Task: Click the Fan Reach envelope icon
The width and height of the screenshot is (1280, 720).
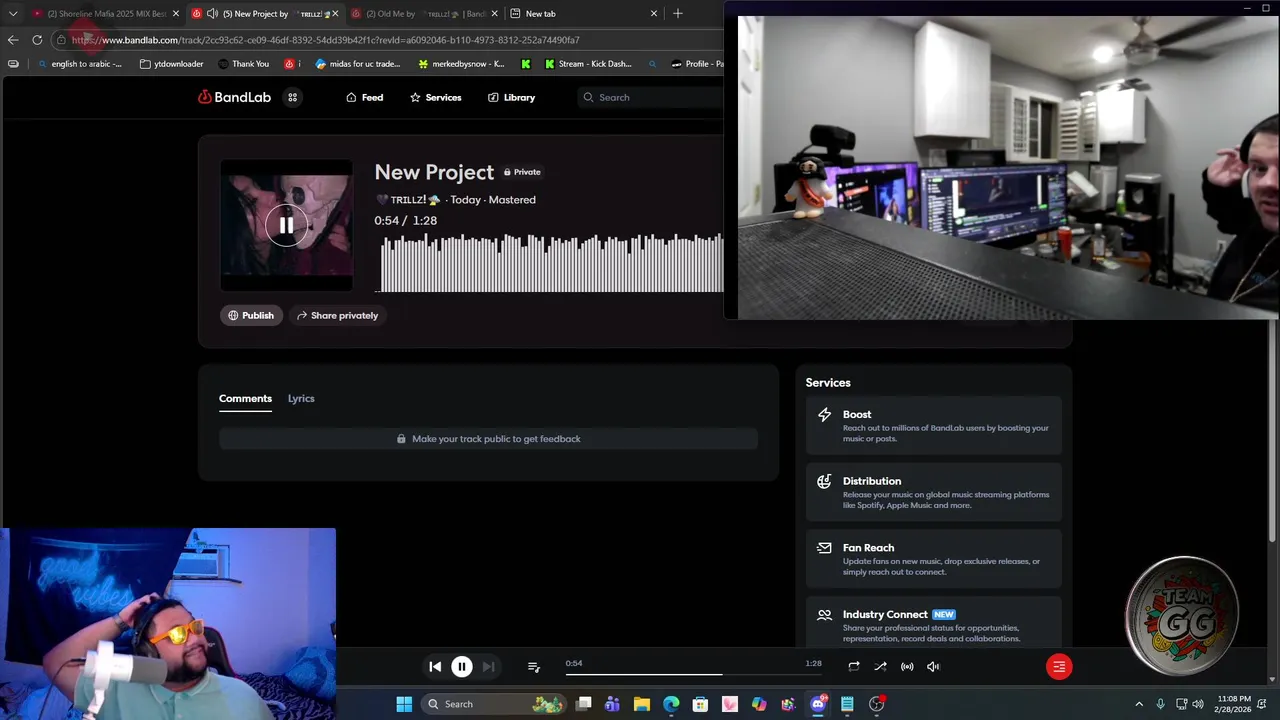Action: 824,548
